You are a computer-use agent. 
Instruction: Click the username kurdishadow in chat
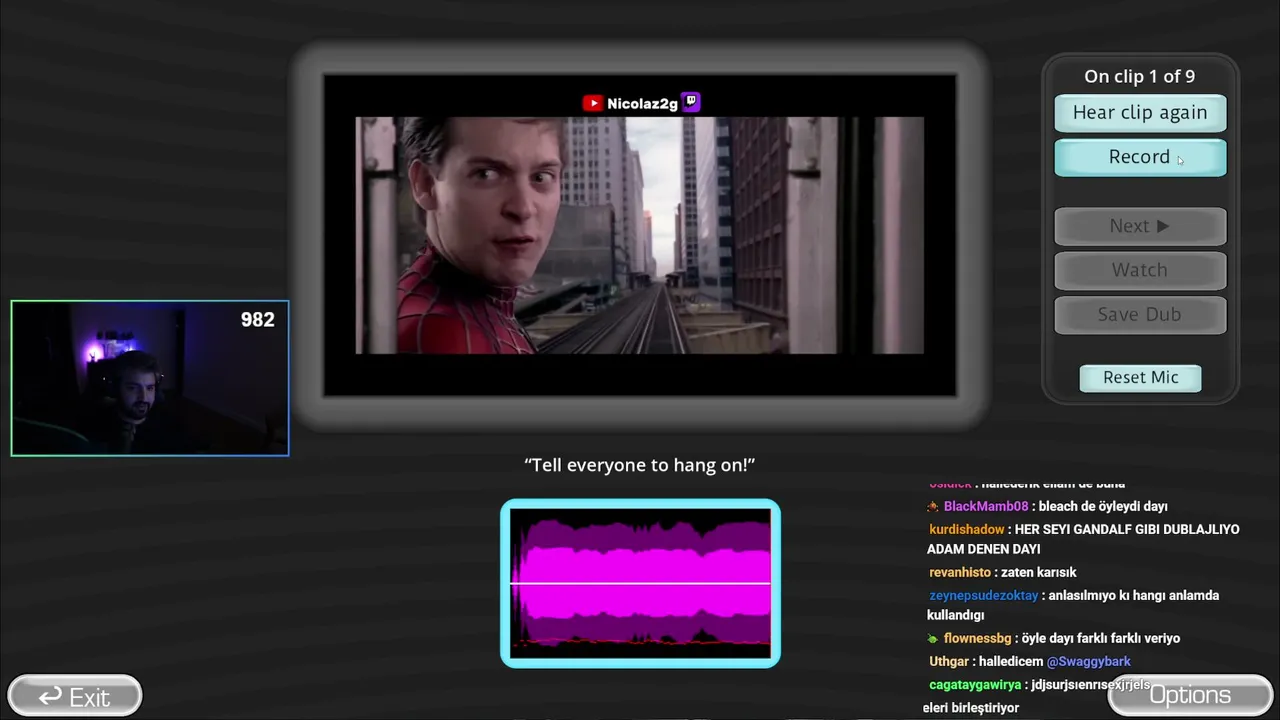click(967, 530)
